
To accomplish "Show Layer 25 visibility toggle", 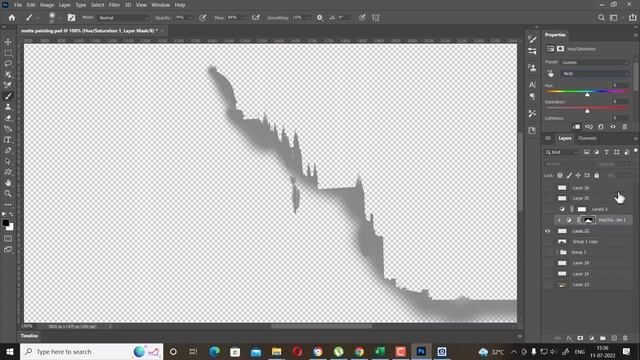I will pos(548,198).
